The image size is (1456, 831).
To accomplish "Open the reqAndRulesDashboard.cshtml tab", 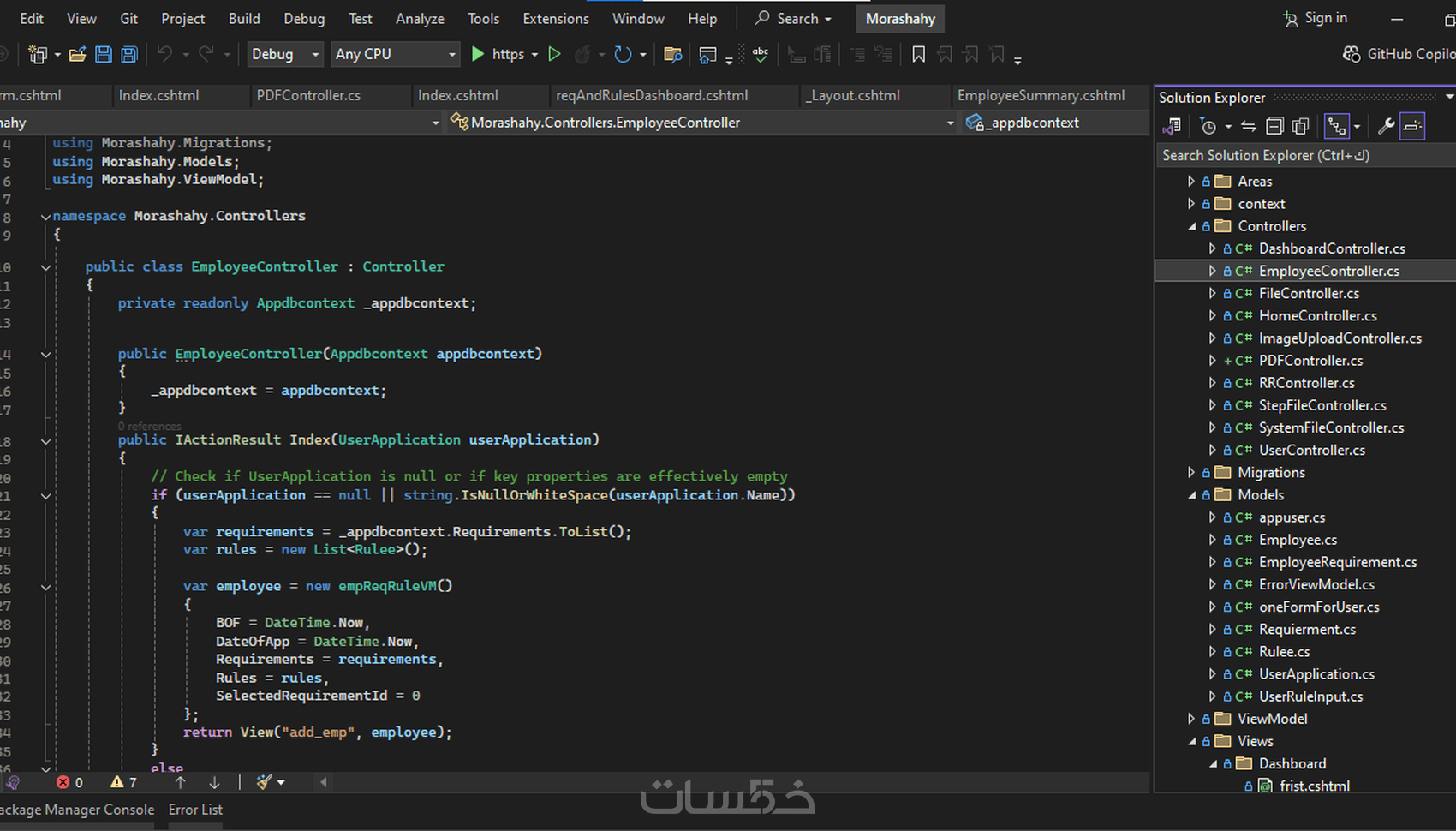I will [x=652, y=96].
